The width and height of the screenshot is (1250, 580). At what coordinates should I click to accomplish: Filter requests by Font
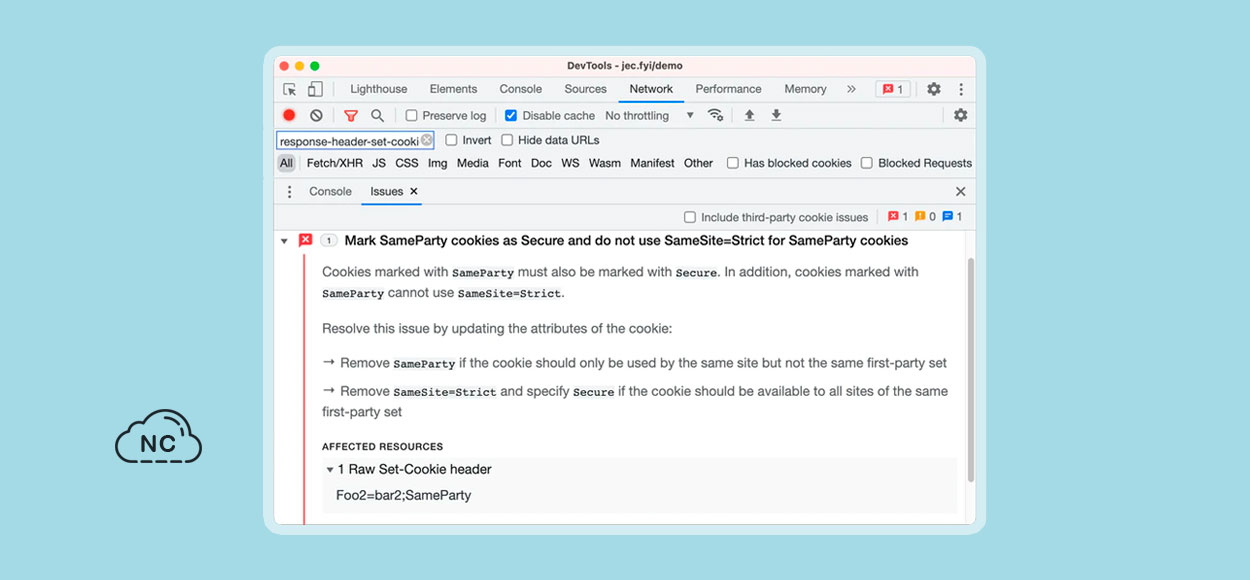click(510, 163)
